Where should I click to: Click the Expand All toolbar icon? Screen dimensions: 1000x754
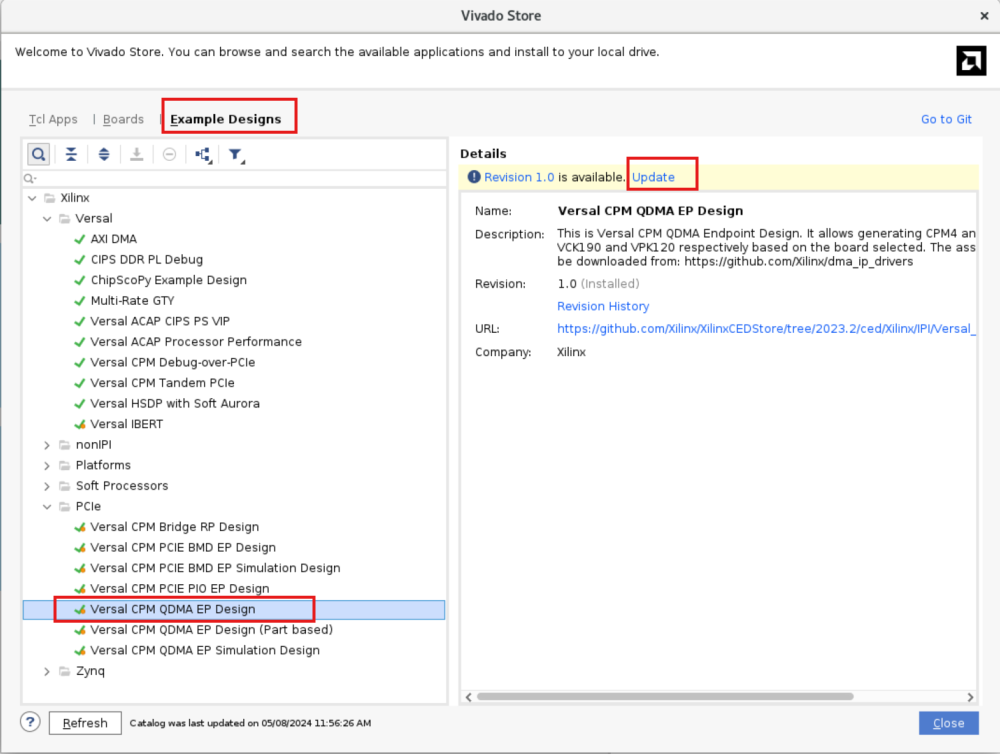pyautogui.click(x=104, y=154)
